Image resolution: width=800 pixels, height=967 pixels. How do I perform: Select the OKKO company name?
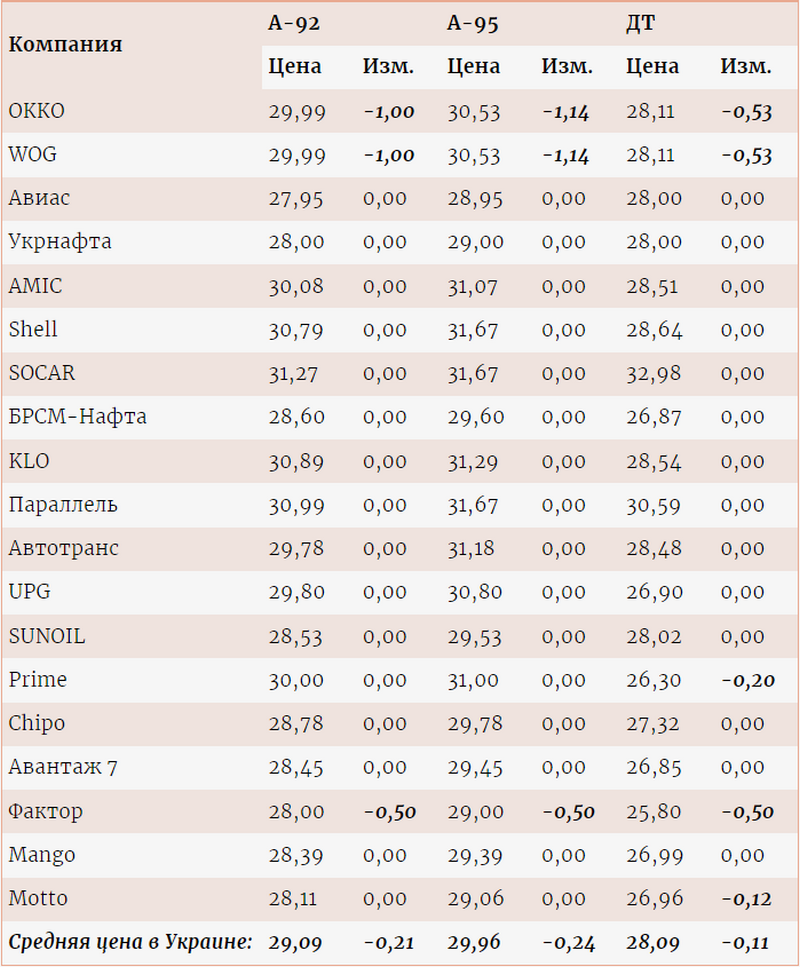pos(36,111)
